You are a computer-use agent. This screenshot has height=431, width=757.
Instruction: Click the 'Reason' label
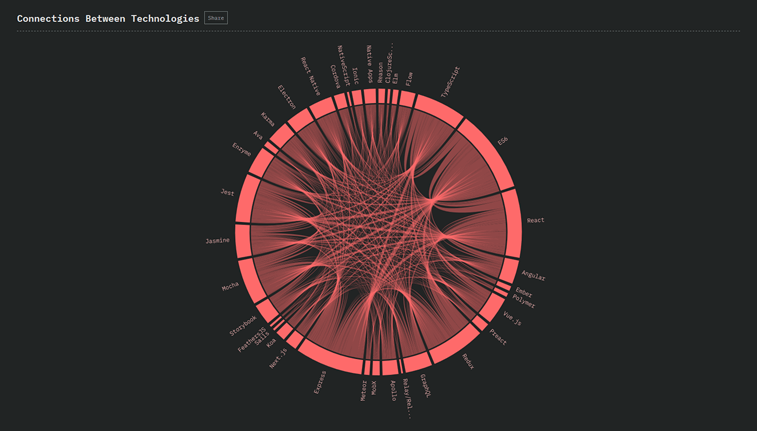380,72
